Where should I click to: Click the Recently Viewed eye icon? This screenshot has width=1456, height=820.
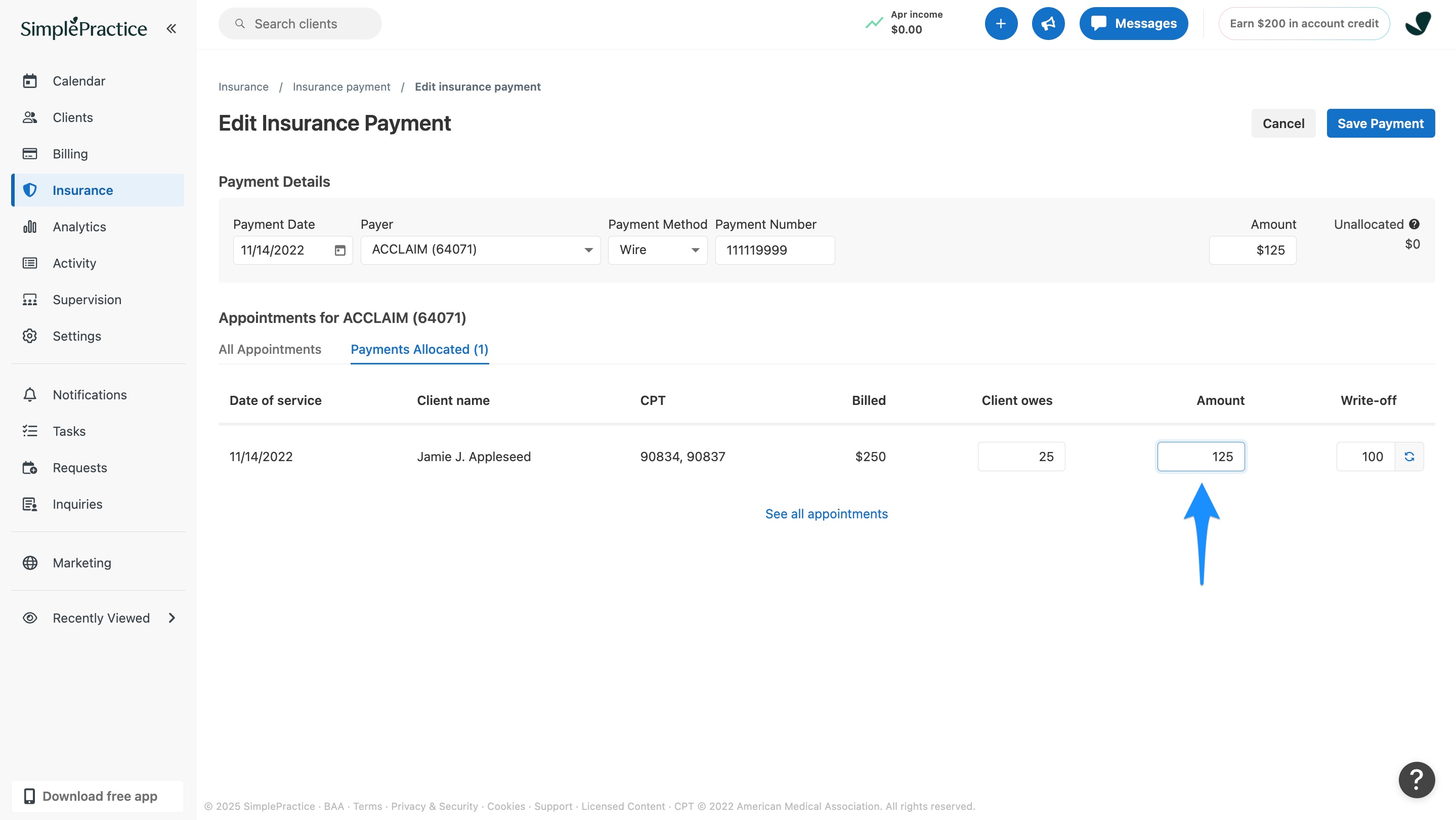(x=30, y=618)
